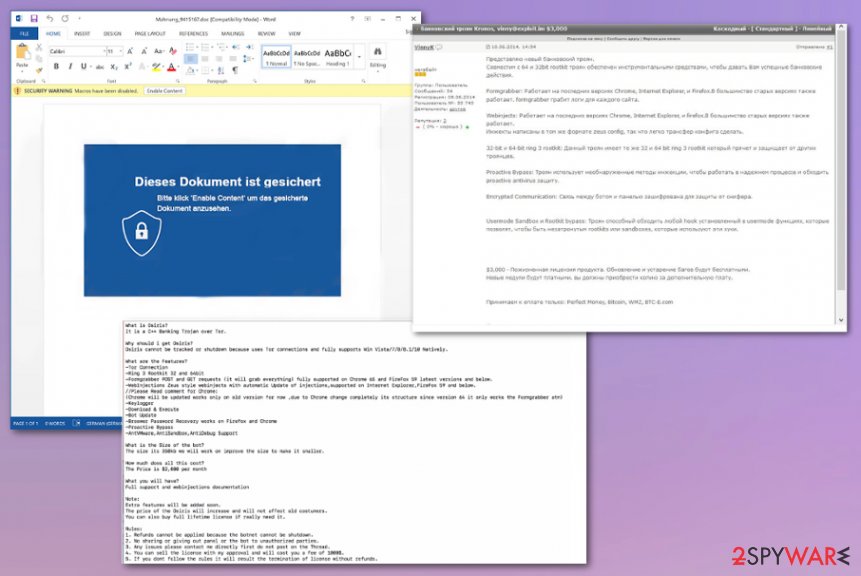Click the Copy icon under Cut
The height and width of the screenshot is (576, 861).
pyautogui.click(x=38, y=59)
